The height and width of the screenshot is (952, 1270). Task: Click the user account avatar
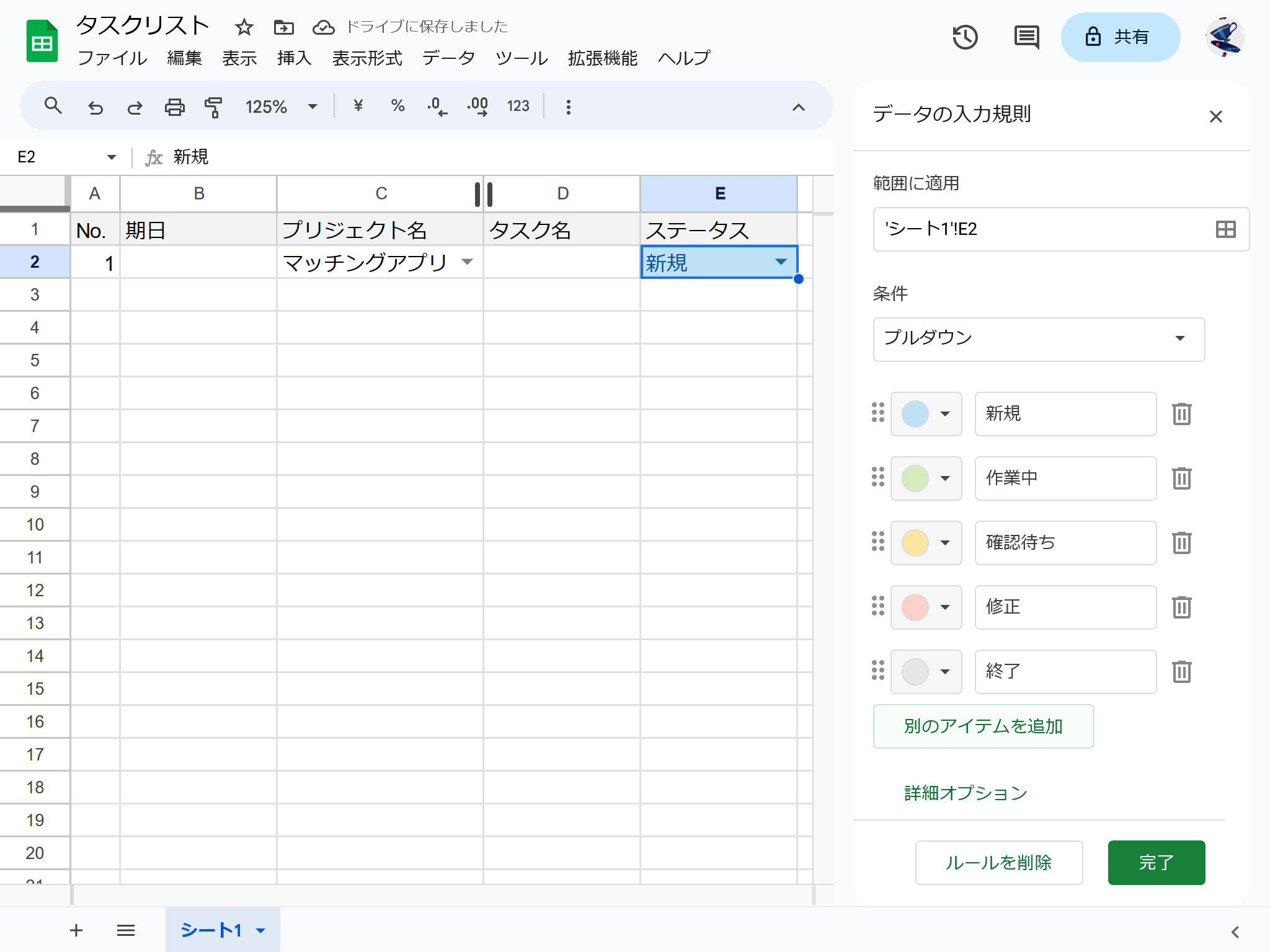tap(1224, 37)
